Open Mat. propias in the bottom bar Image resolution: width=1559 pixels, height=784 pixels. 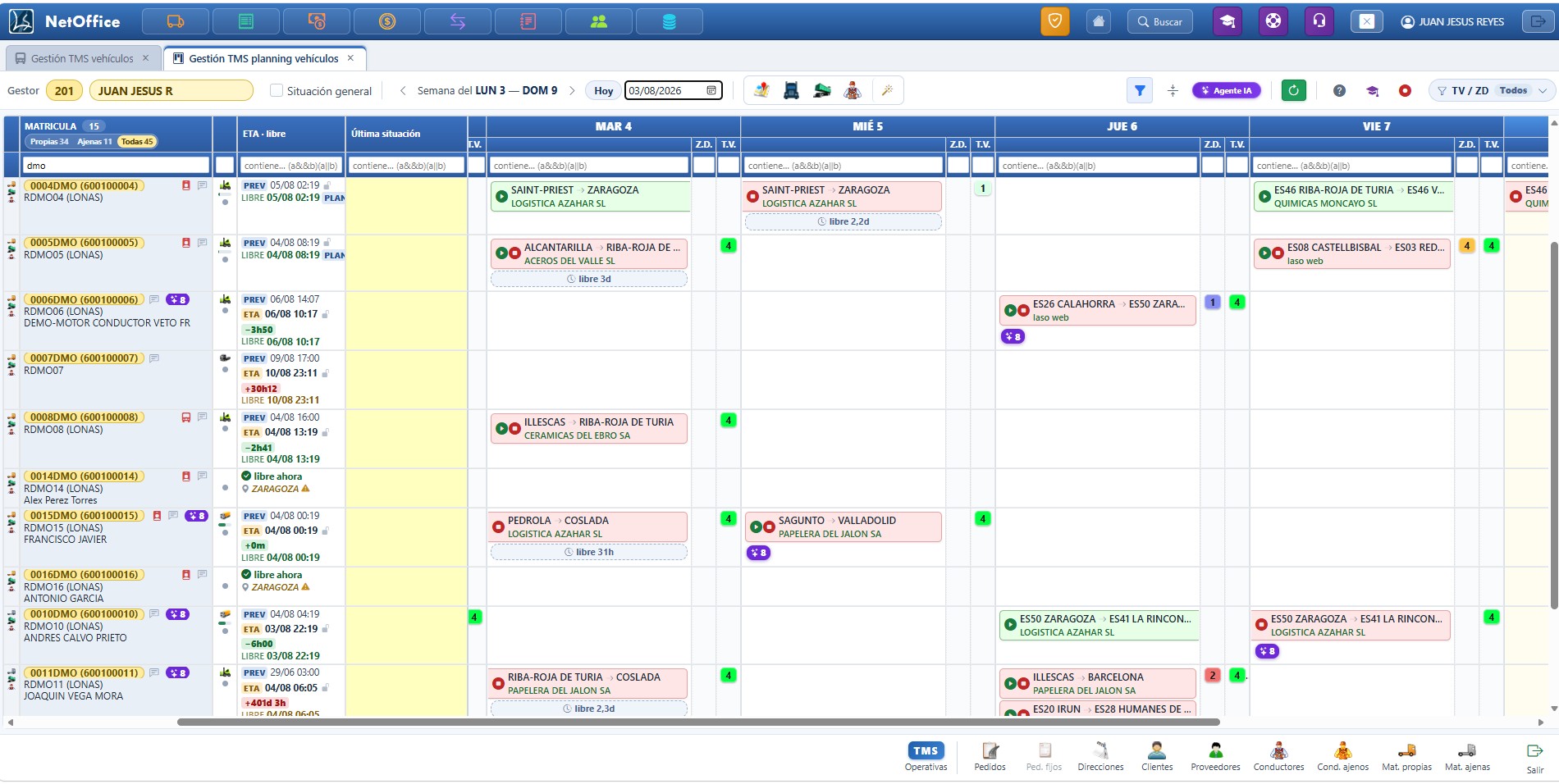click(1406, 756)
